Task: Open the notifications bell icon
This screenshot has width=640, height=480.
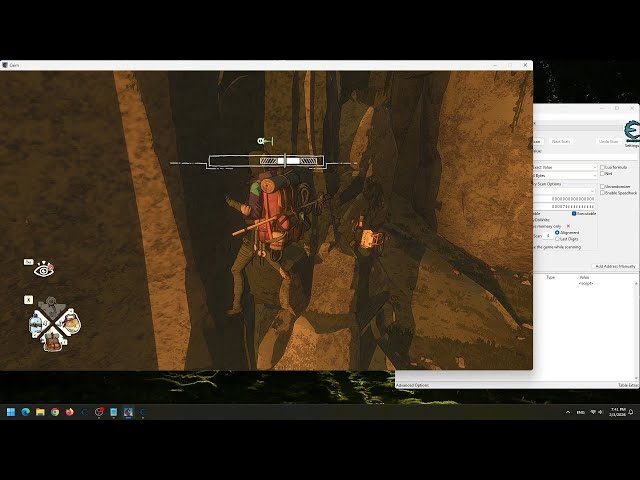Action: click(631, 412)
